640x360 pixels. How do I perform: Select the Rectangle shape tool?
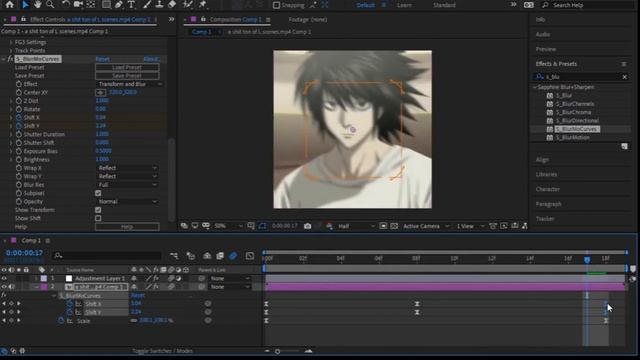(106, 4)
